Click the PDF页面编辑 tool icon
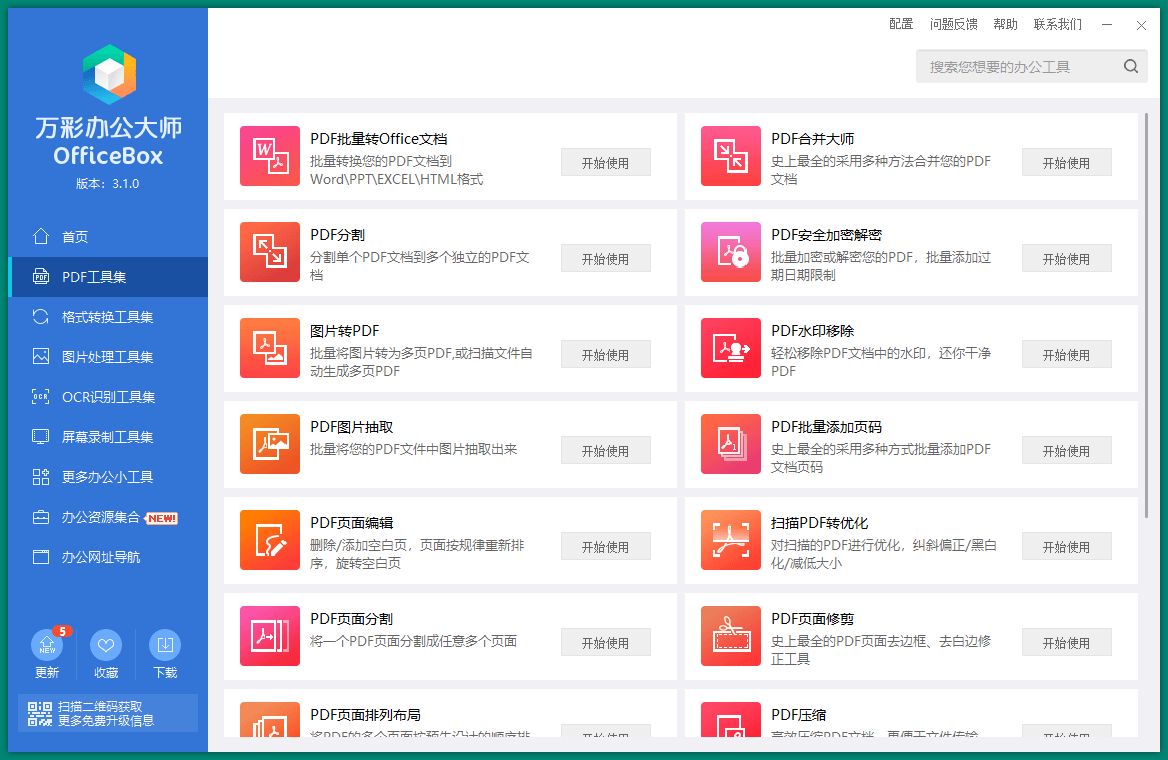 pyautogui.click(x=270, y=540)
